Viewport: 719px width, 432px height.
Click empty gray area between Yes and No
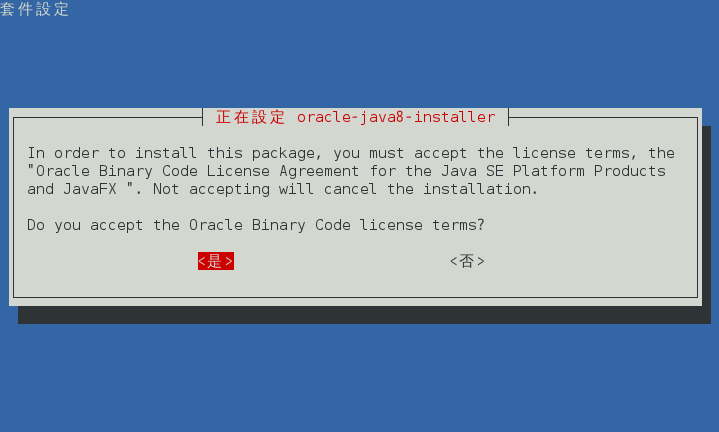[x=342, y=261]
